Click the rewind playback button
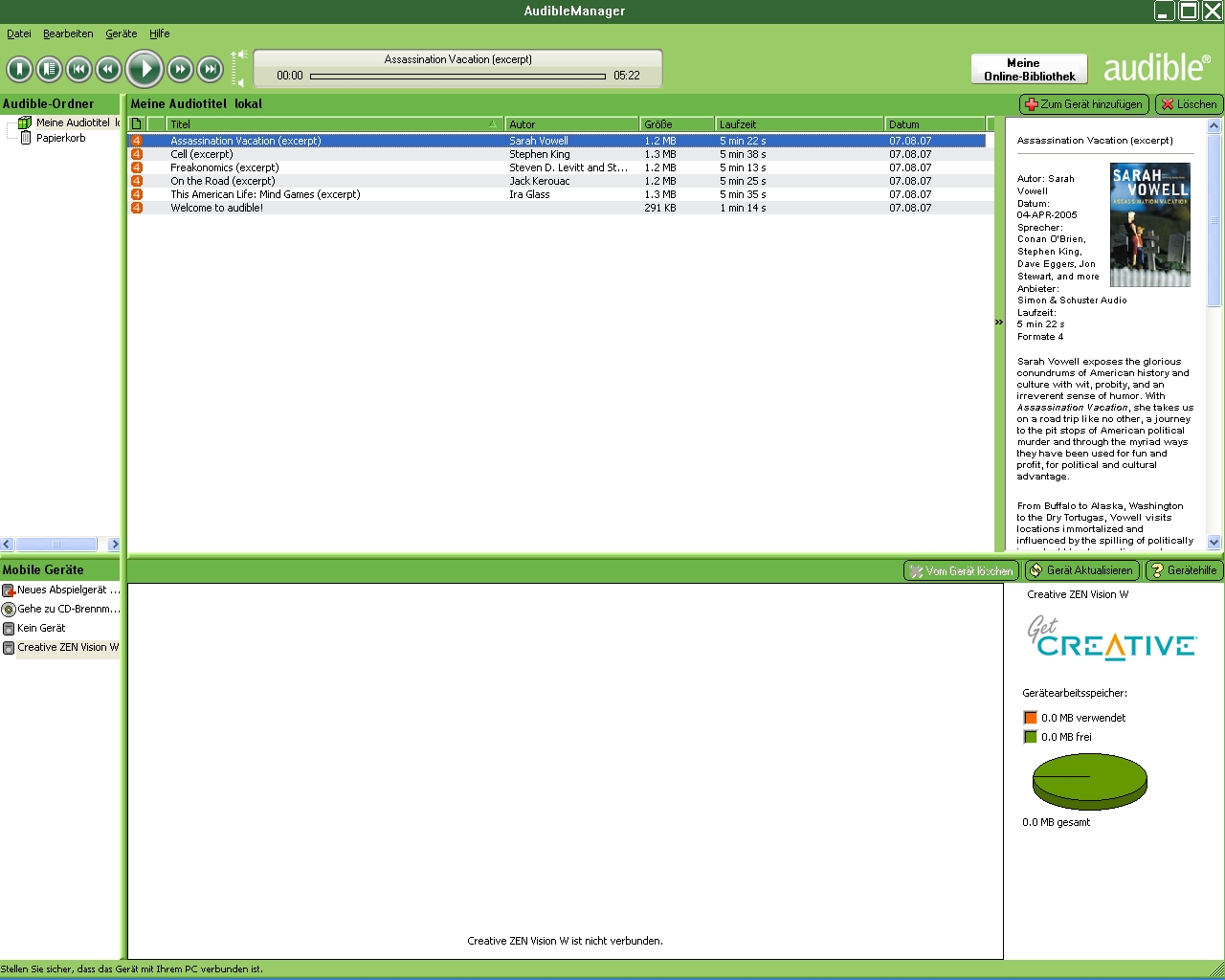This screenshot has height=980, width=1225. pyautogui.click(x=109, y=69)
